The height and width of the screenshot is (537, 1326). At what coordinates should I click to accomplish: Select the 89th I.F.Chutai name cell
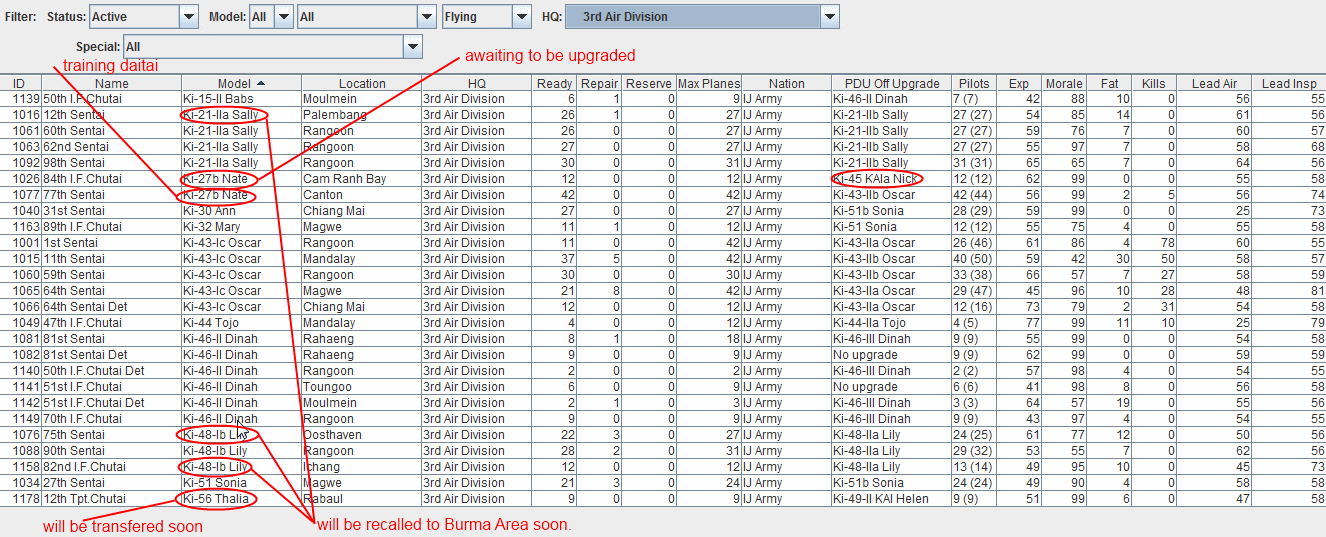111,227
